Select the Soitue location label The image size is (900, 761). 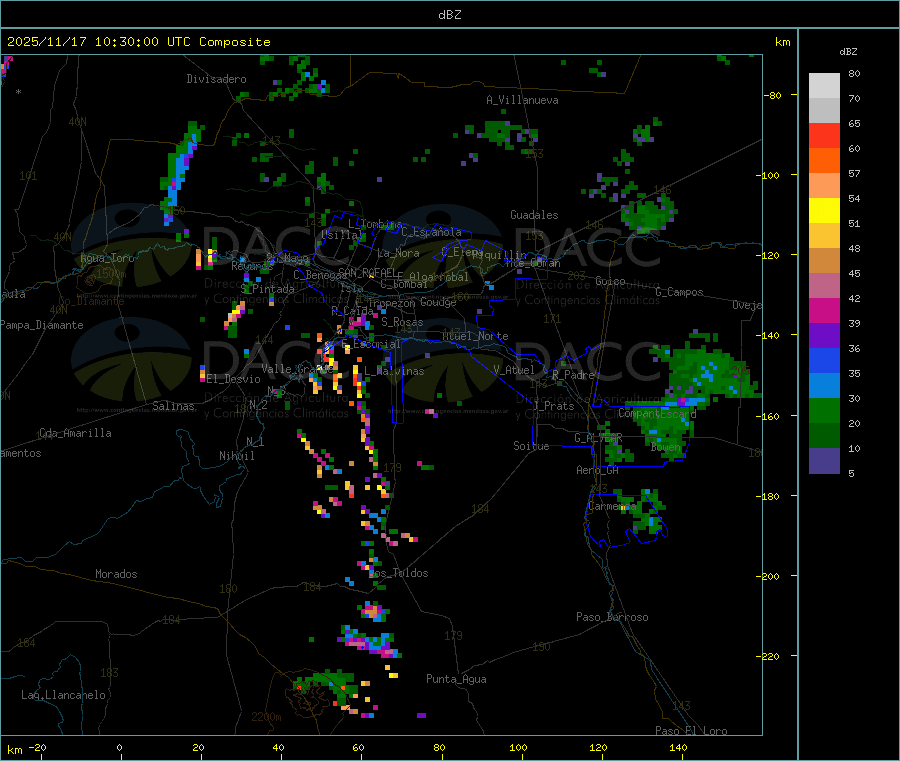coord(531,446)
